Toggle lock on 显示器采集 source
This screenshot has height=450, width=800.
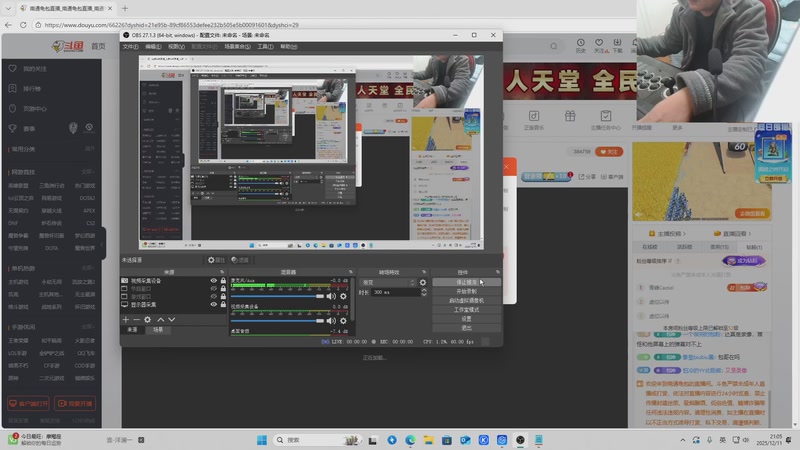coord(223,305)
